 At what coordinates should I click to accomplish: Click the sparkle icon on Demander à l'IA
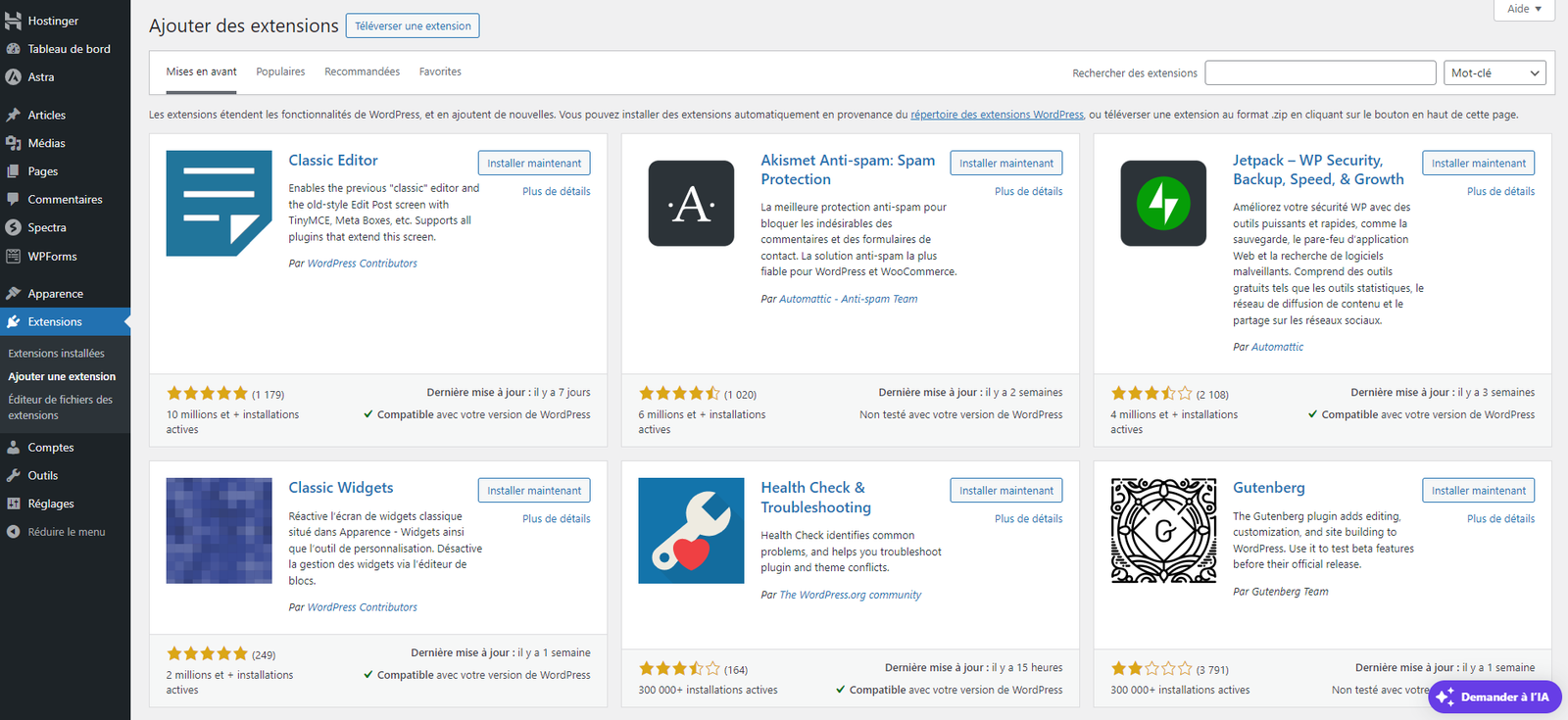tap(1445, 697)
